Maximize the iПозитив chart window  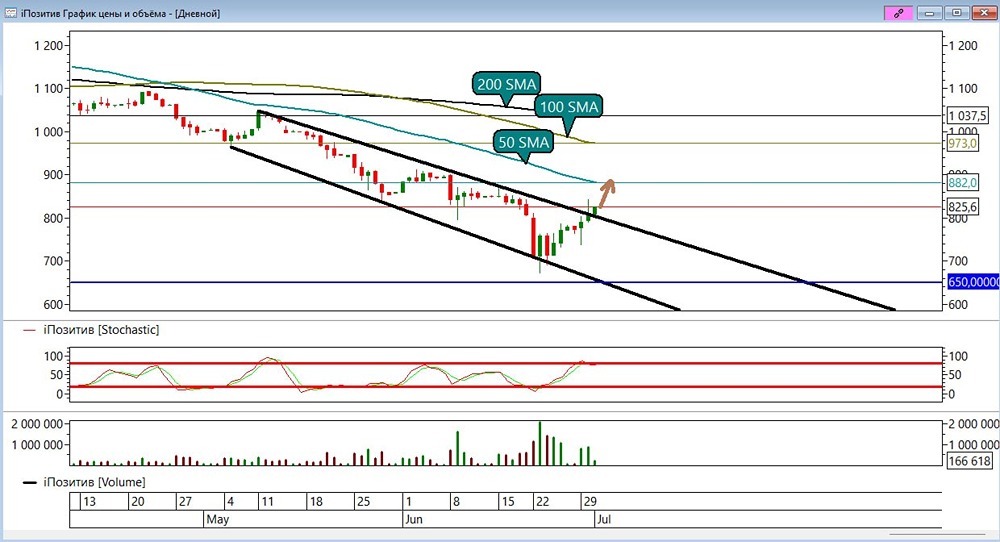click(x=957, y=13)
